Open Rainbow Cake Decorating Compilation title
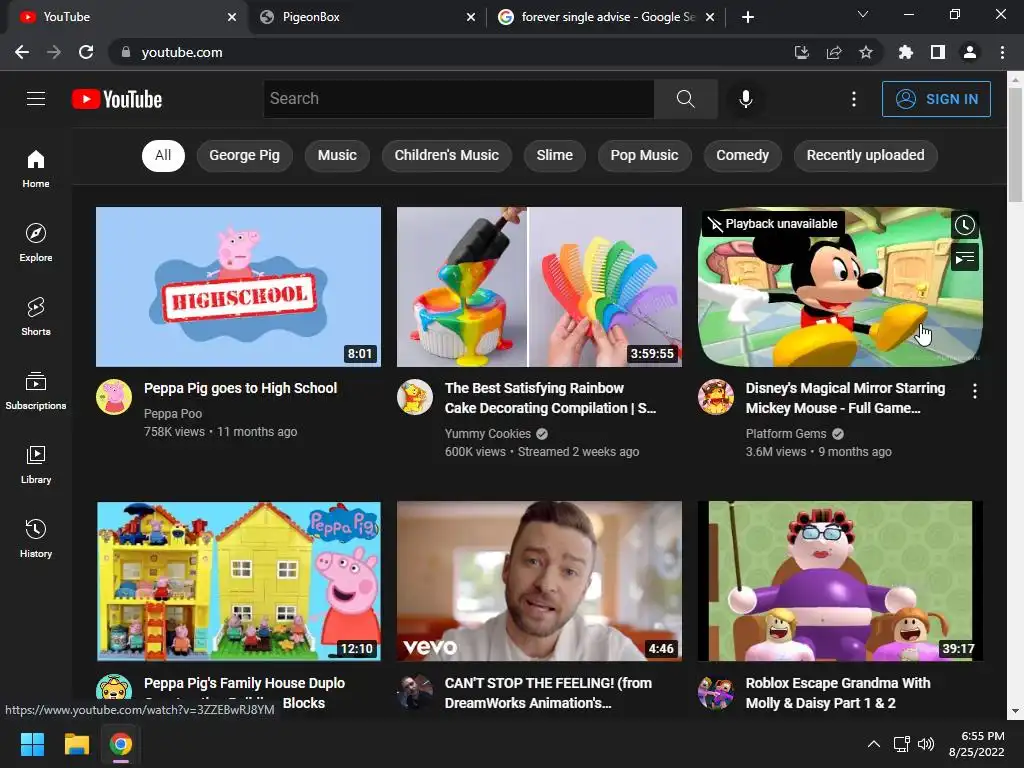1024x768 pixels. (x=551, y=398)
